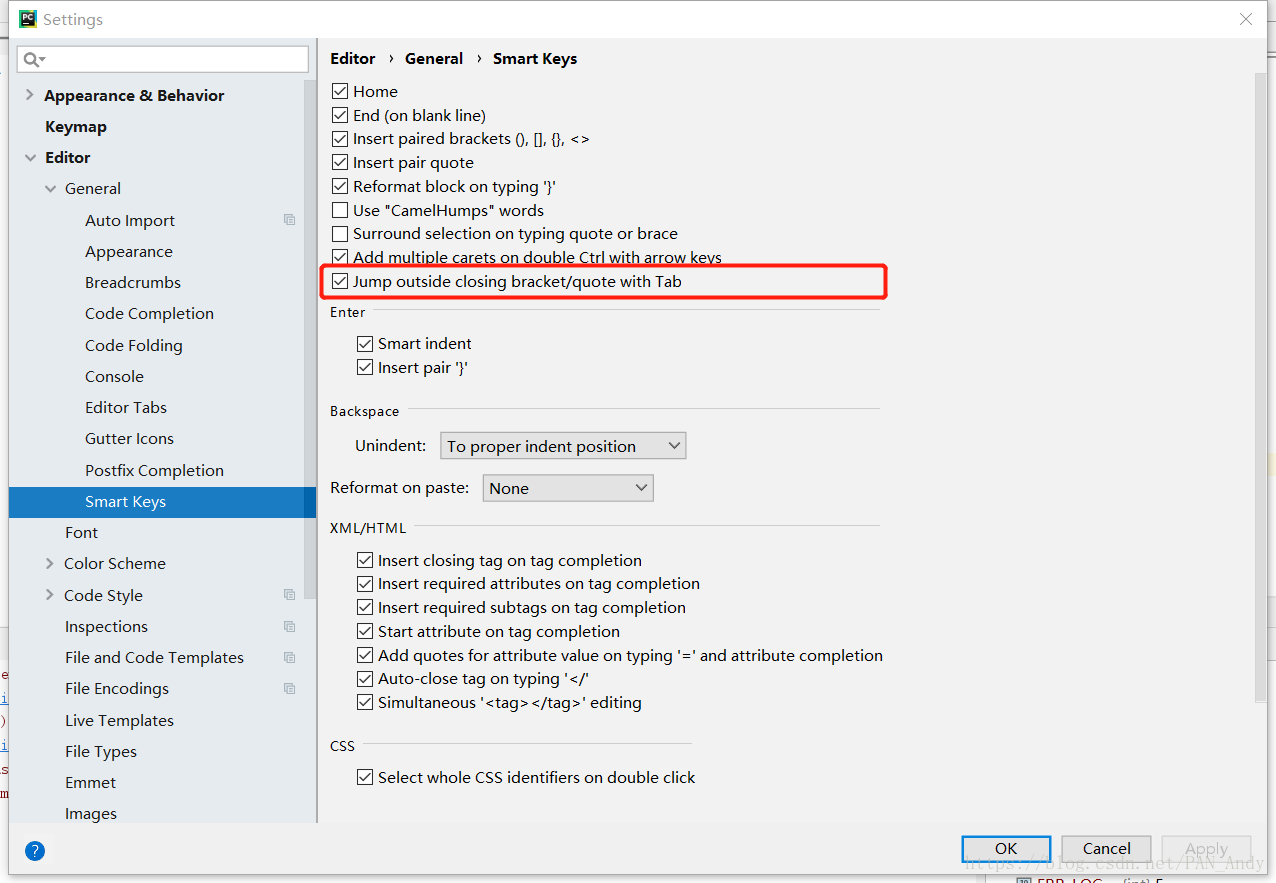Click General in the breadcrumb path

434,58
